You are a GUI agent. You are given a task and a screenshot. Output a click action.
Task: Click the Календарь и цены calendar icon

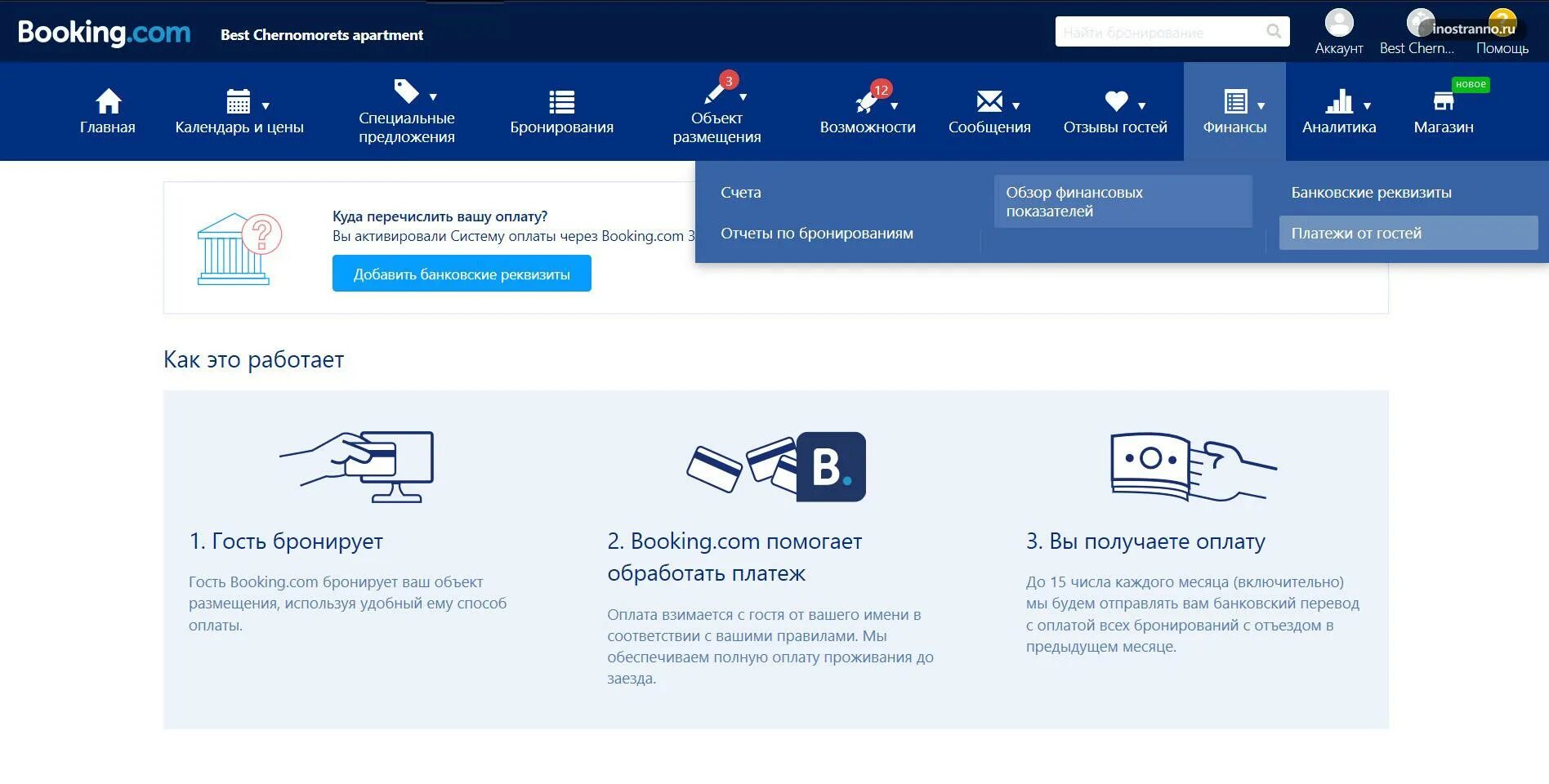[239, 101]
